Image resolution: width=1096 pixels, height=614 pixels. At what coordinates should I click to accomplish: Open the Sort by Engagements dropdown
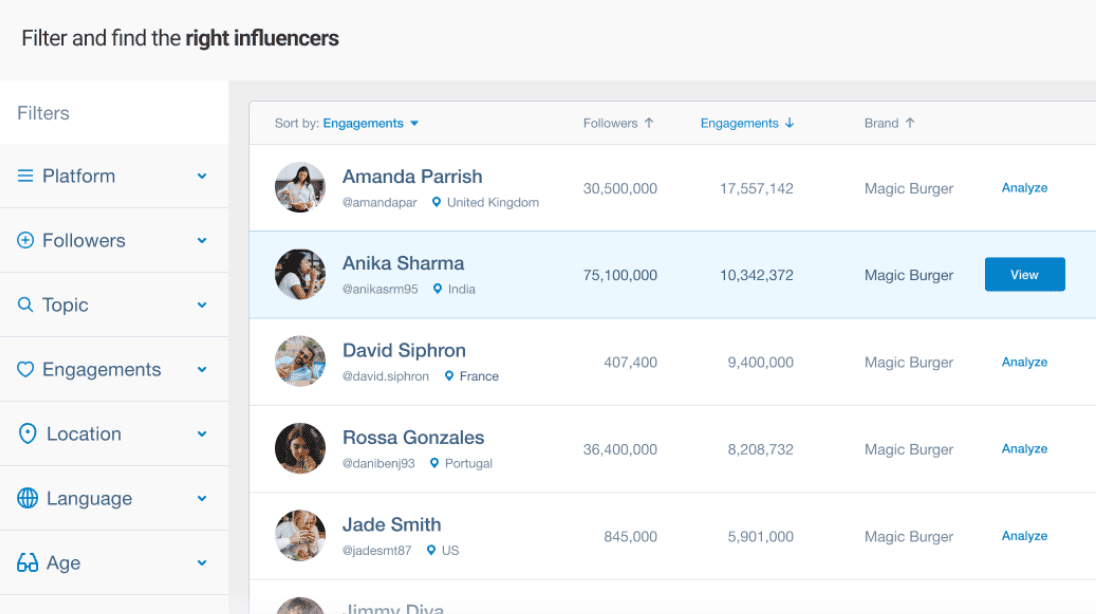pos(371,123)
